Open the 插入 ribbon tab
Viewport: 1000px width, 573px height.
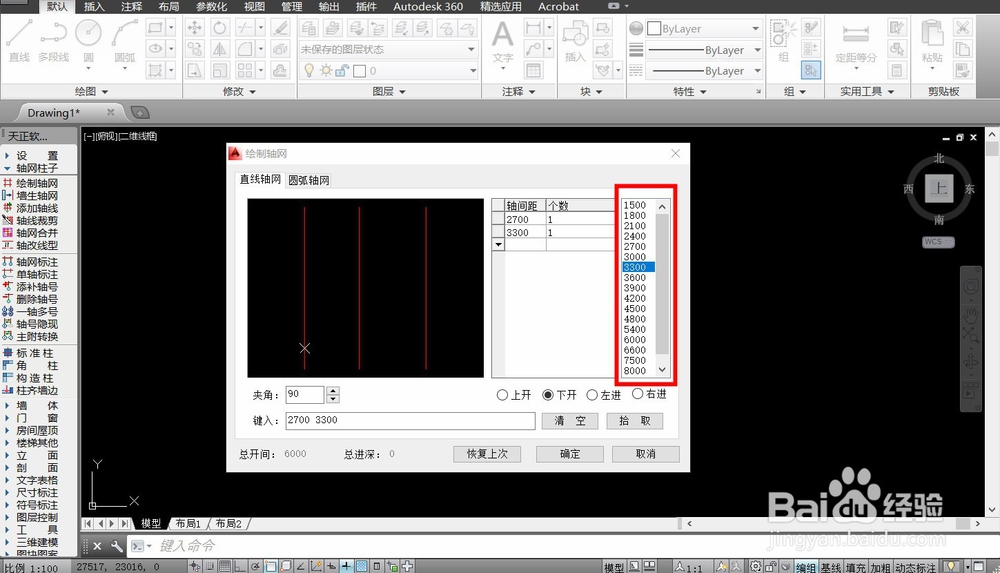click(94, 6)
